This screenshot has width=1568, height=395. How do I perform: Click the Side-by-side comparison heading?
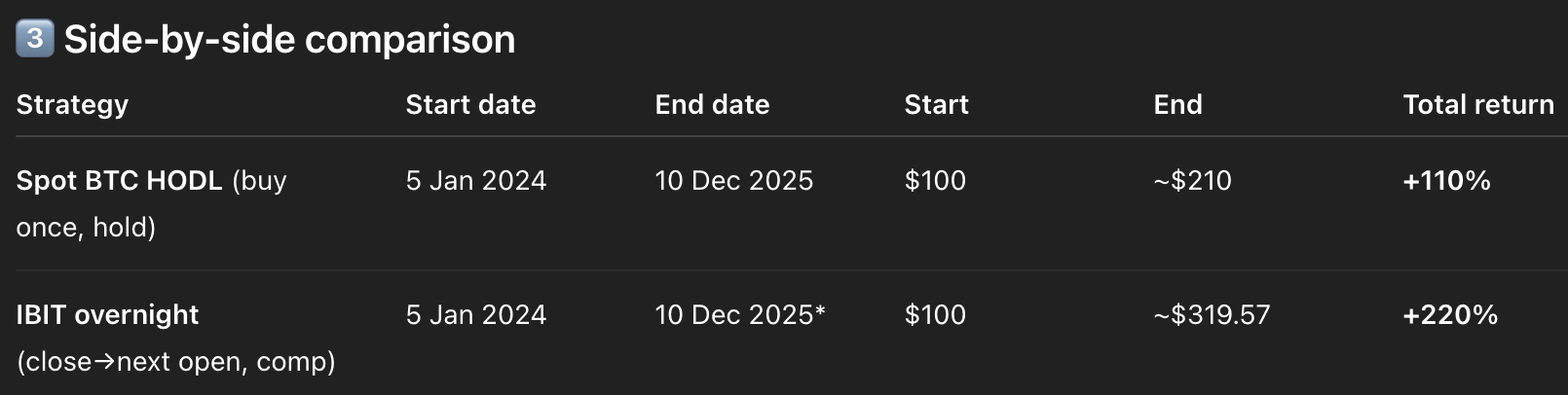289,40
